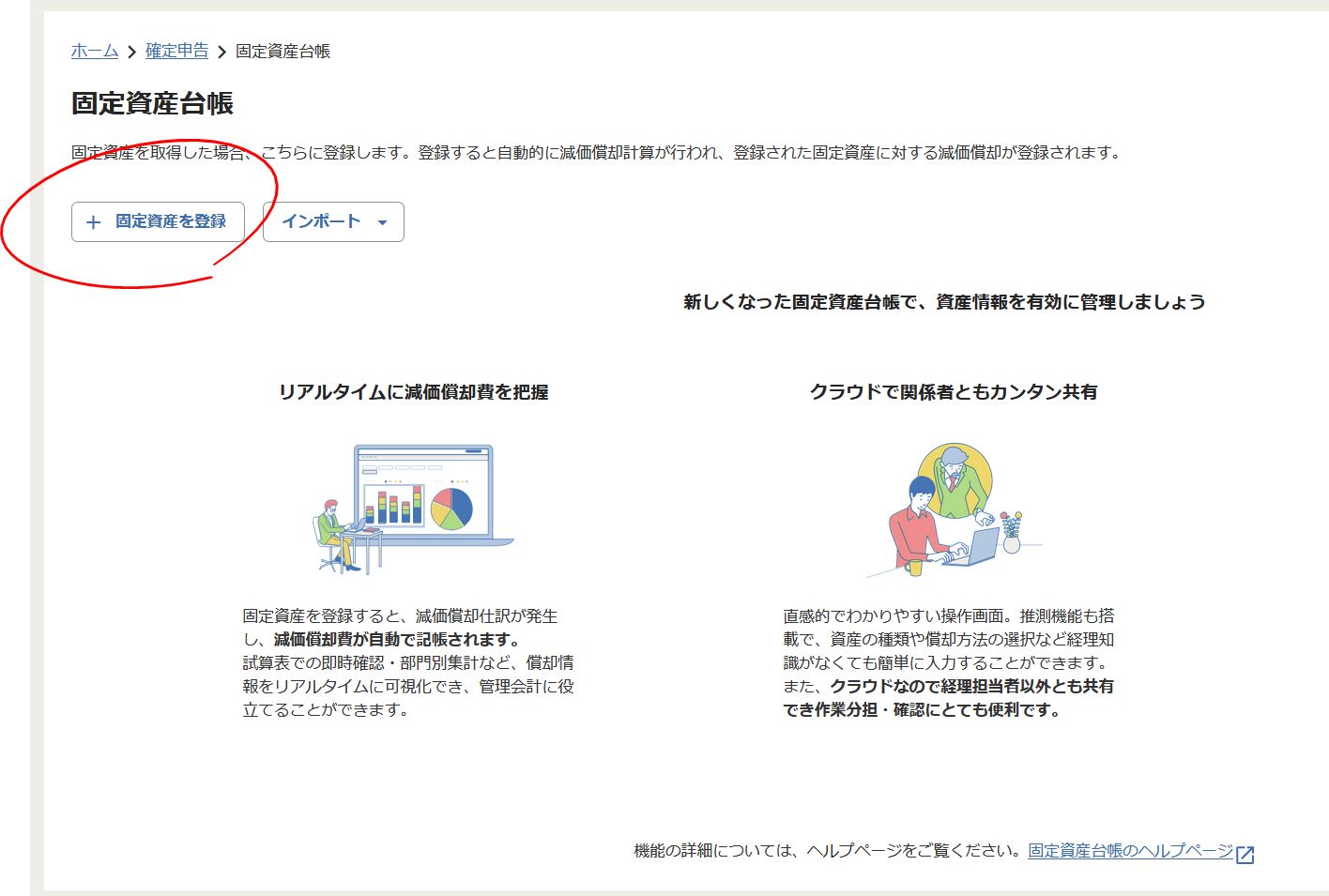
Task: Click bold text 減価償却費が自動で記帳されます
Action: 397,640
